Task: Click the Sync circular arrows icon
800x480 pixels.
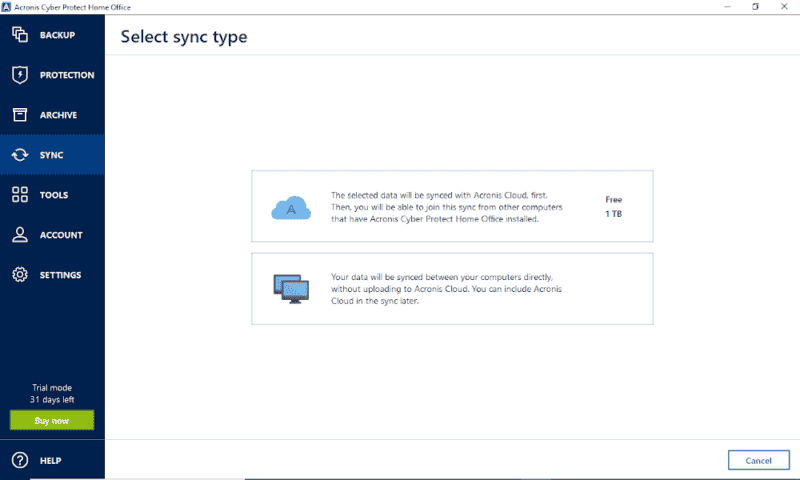Action: [x=20, y=155]
